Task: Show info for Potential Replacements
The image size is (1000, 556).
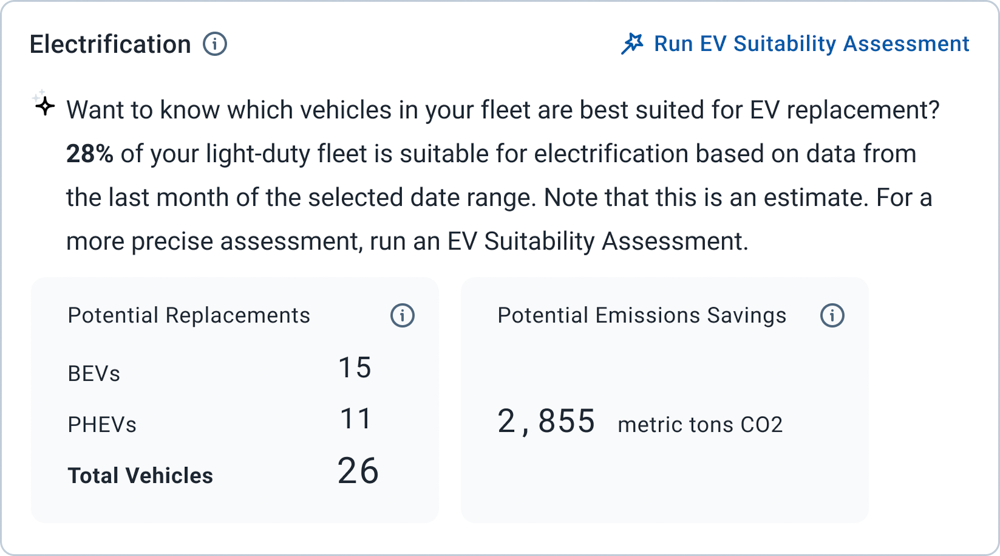Action: click(402, 315)
